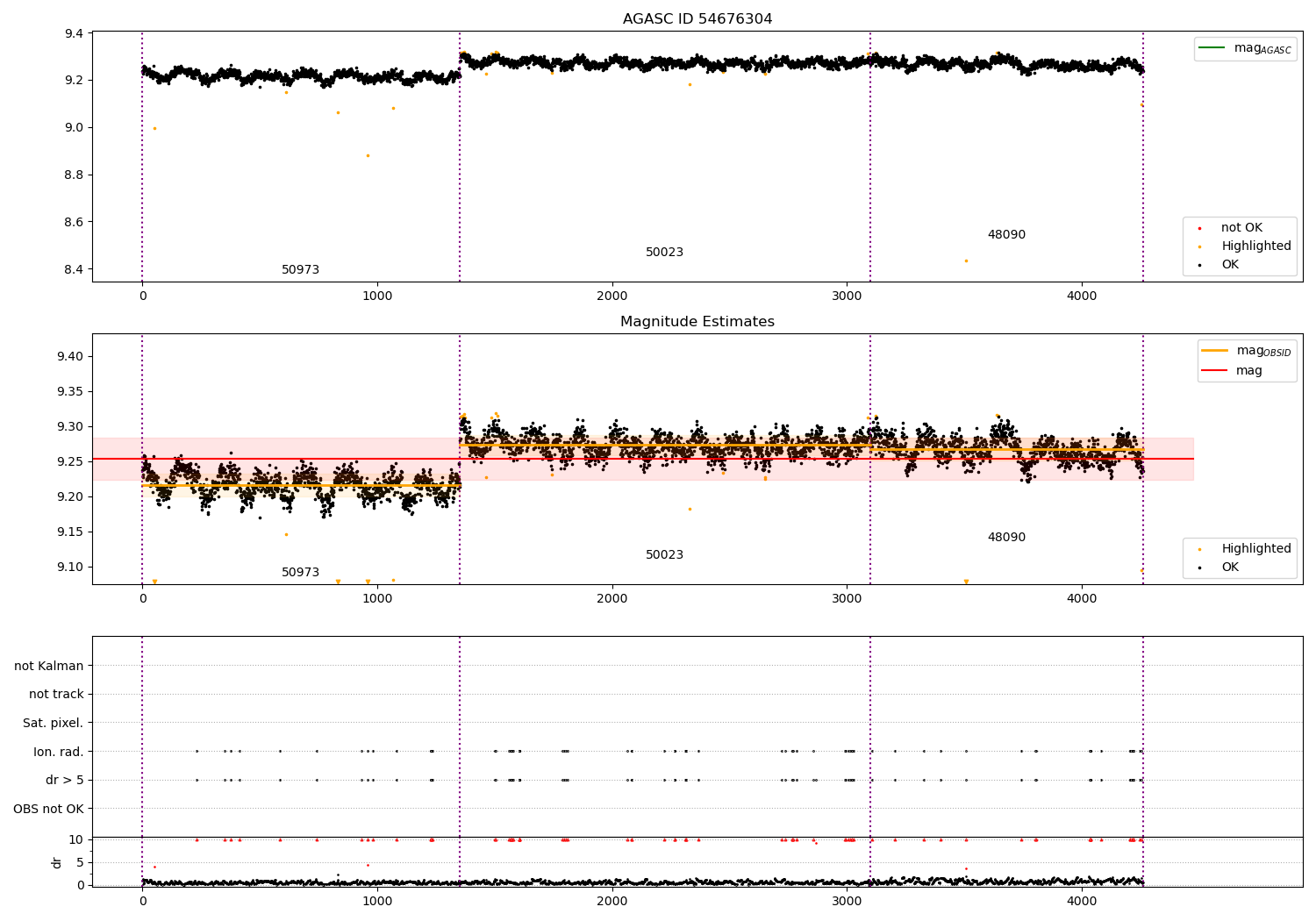Image resolution: width=1316 pixels, height=921 pixels.
Task: Click the 'OBS not OK' row label
Action: pos(48,809)
